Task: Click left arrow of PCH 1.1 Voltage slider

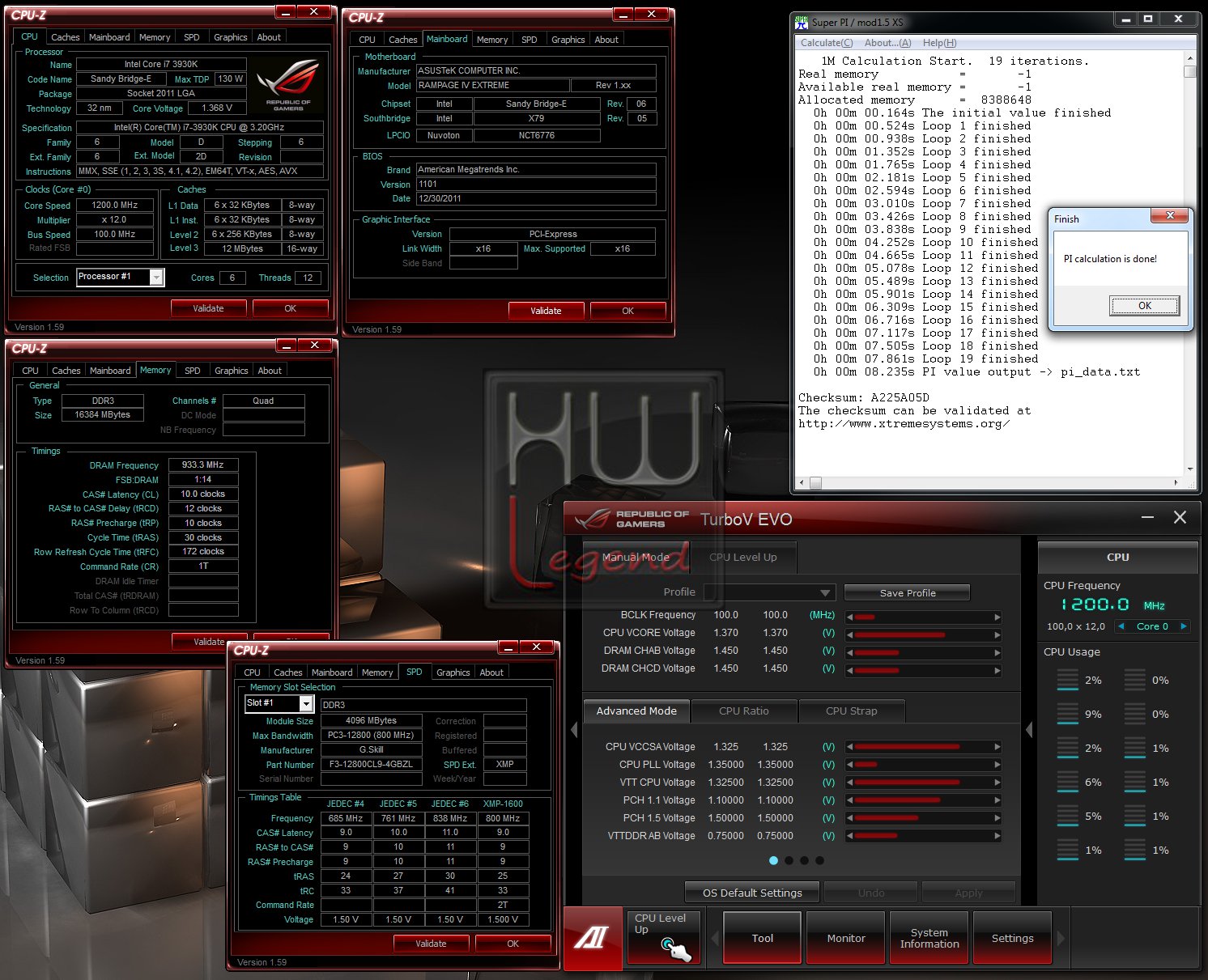Action: click(x=849, y=800)
